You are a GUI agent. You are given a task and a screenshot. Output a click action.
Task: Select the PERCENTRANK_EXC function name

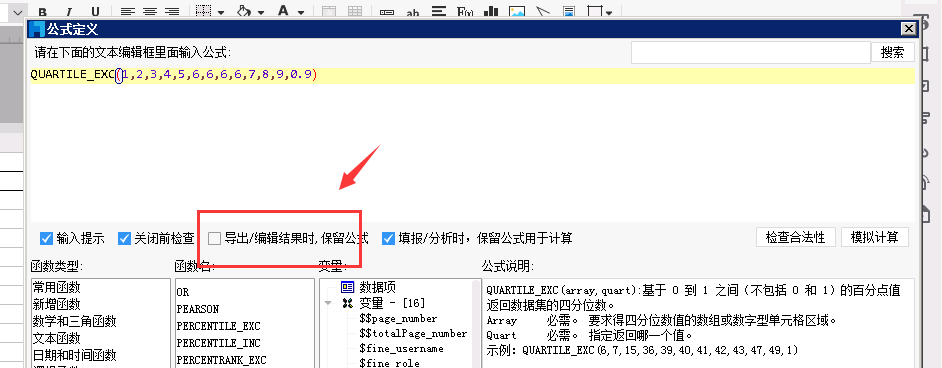(221, 360)
